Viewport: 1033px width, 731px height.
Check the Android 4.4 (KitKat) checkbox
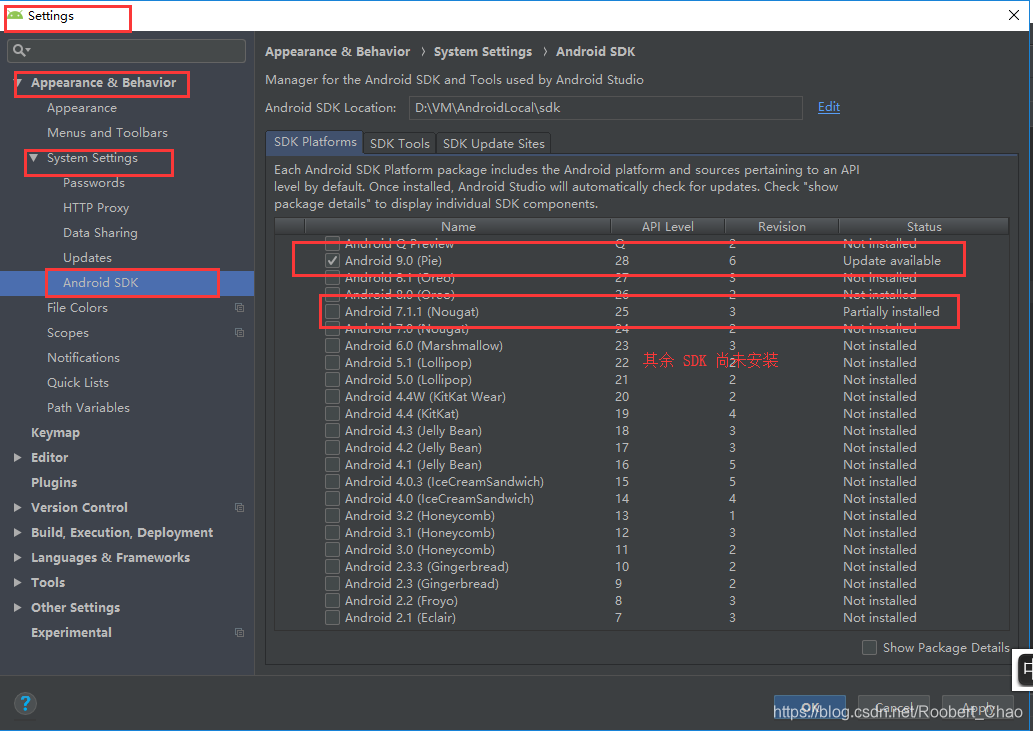(x=333, y=414)
